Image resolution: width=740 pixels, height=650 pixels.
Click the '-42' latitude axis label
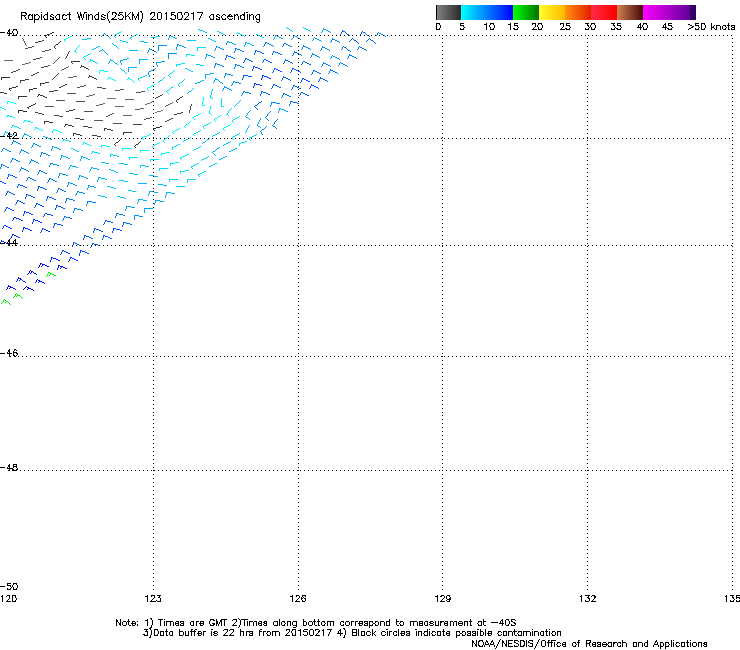coord(9,135)
